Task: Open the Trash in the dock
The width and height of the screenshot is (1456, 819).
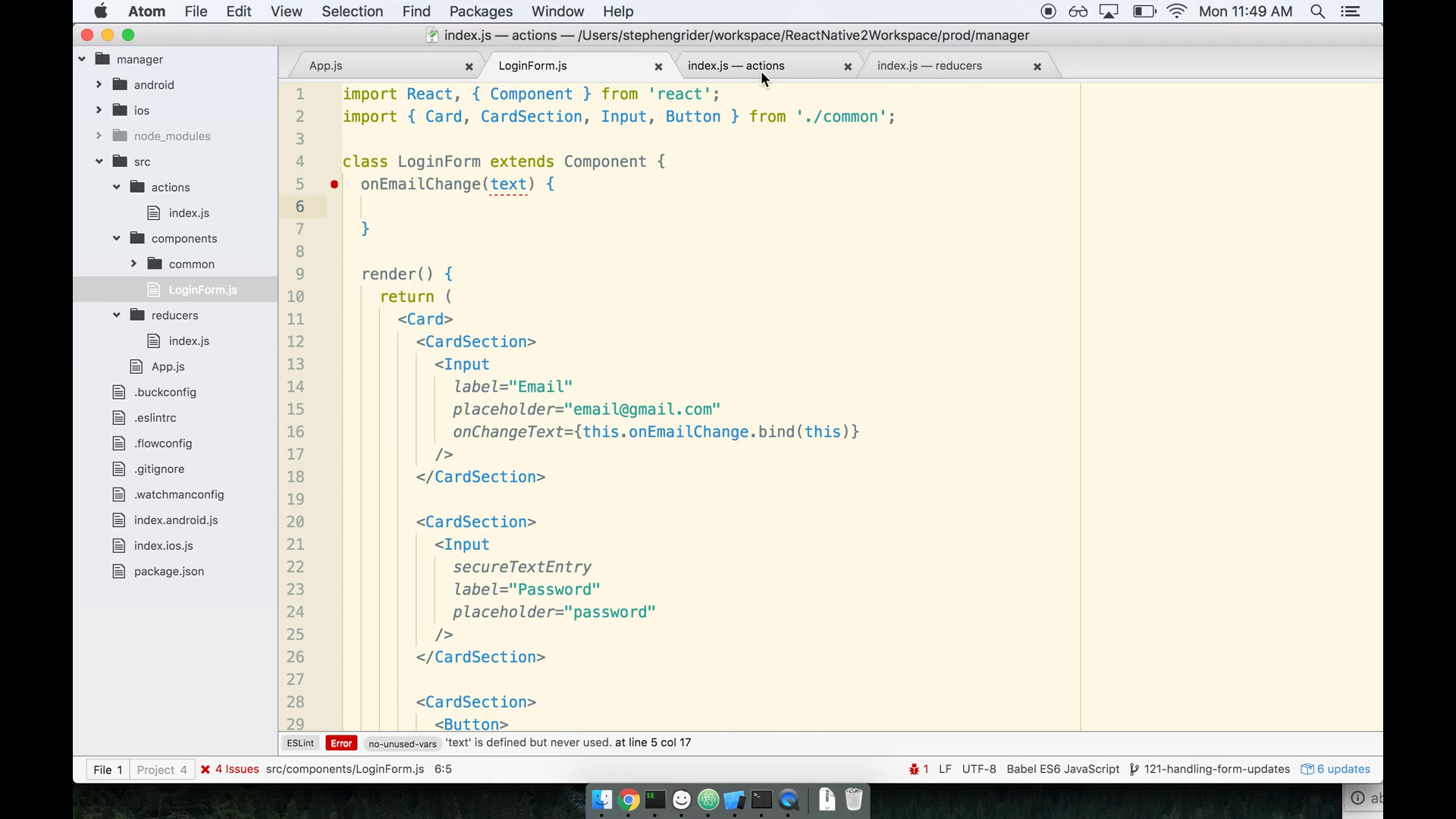Action: pos(854,799)
